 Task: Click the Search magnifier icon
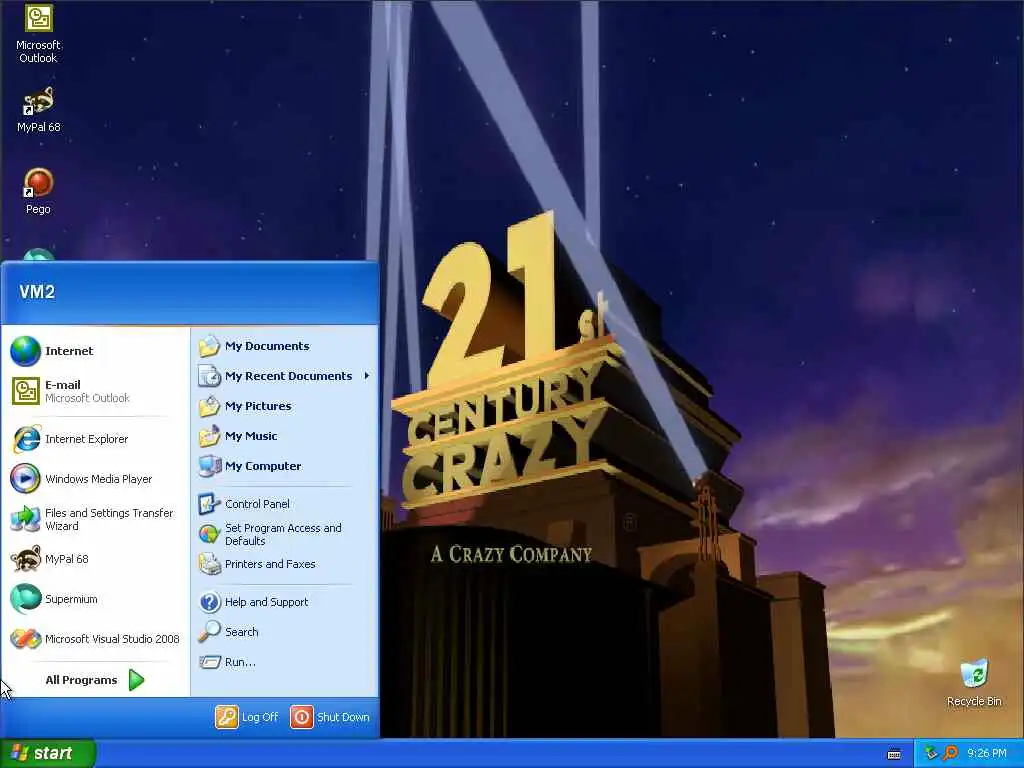point(209,632)
